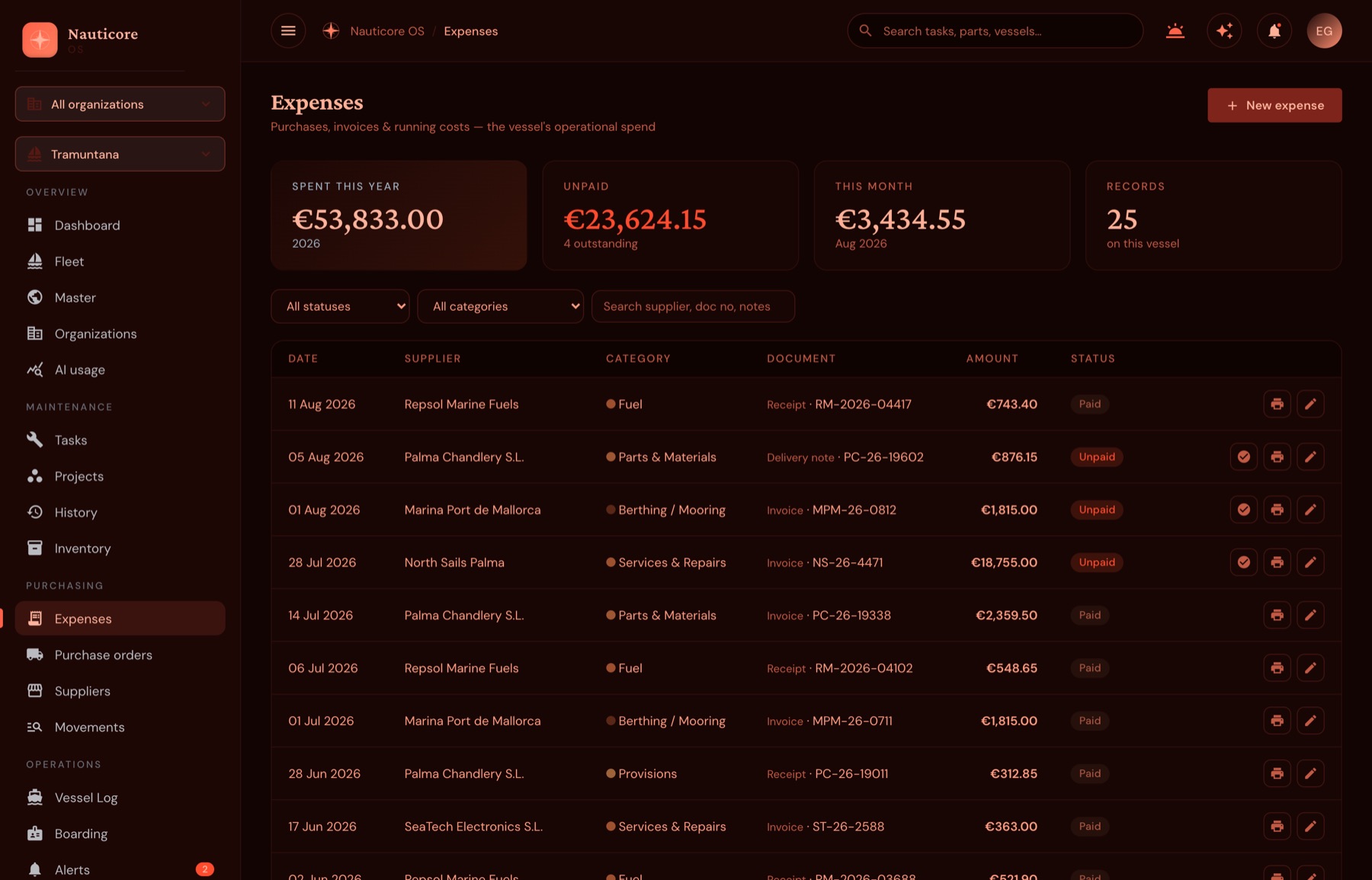Click the Nauticore logo in the sidebar
The height and width of the screenshot is (880, 1372).
click(40, 40)
